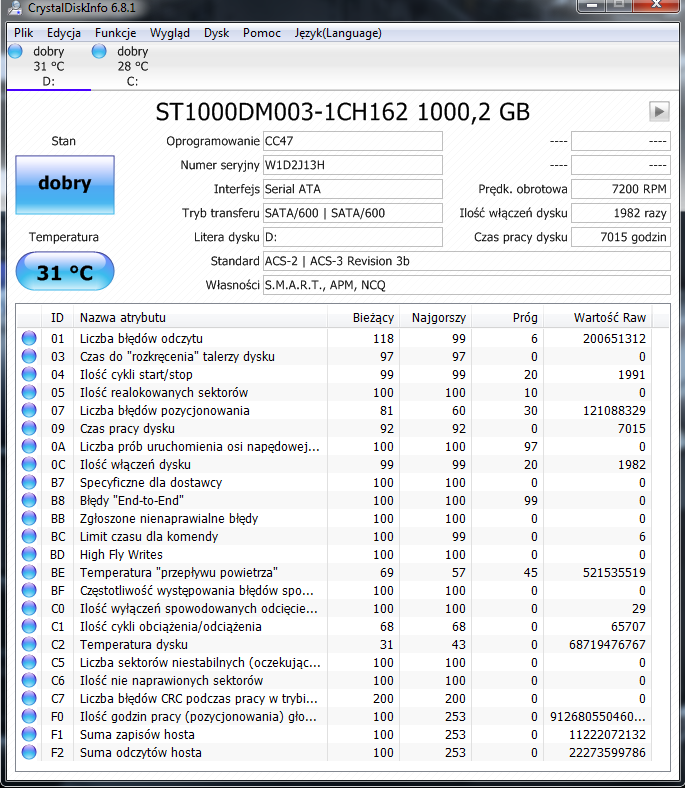Click status orb for attribute B8
This screenshot has width=685, height=788.
29,501
